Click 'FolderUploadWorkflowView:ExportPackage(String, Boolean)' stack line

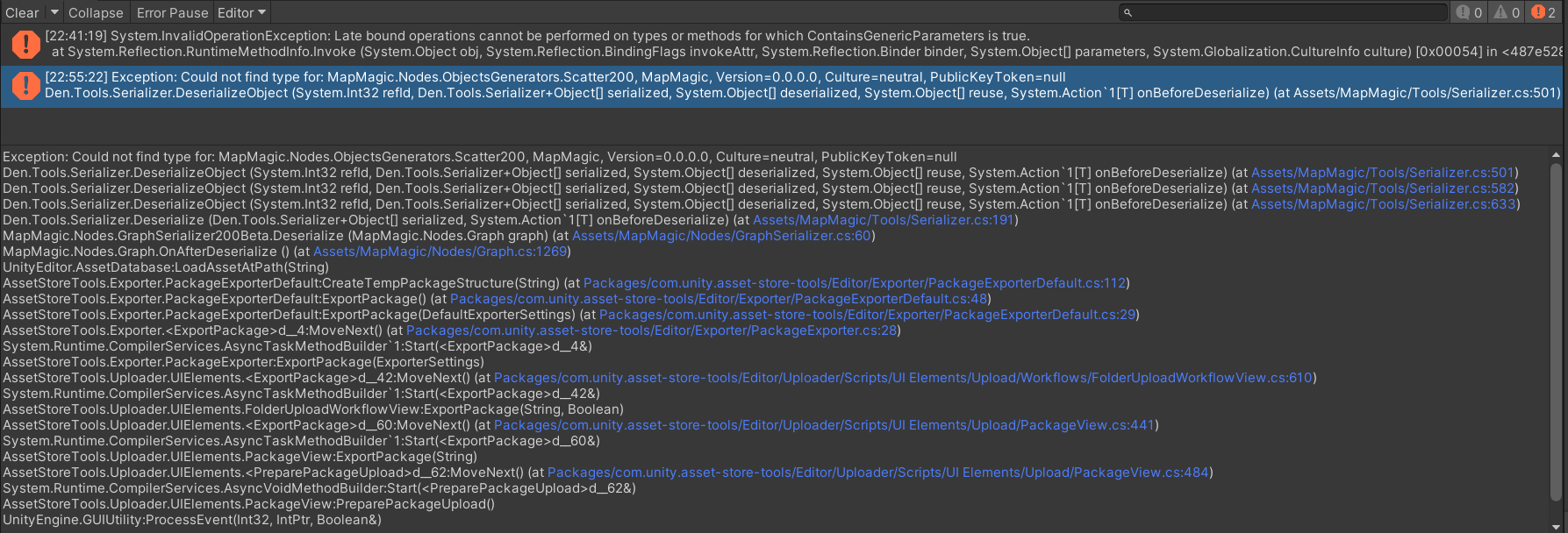[313, 409]
